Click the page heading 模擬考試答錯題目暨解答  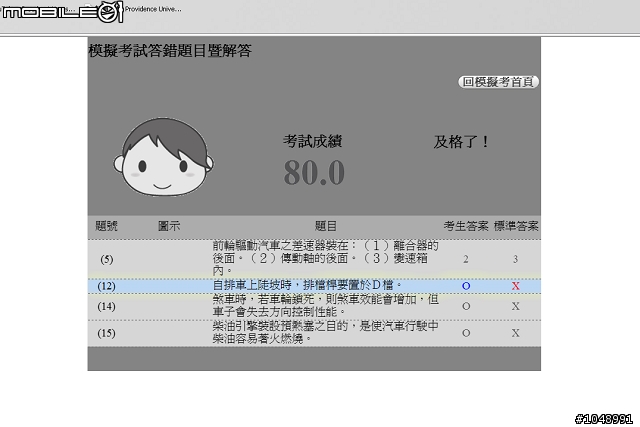click(x=170, y=51)
